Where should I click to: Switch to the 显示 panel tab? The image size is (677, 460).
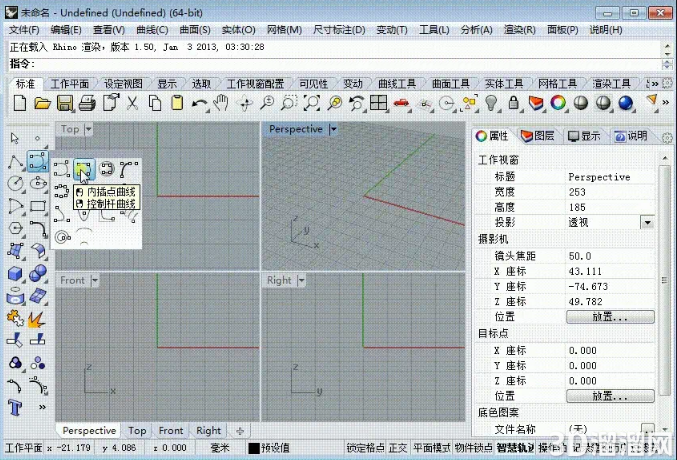pos(584,136)
